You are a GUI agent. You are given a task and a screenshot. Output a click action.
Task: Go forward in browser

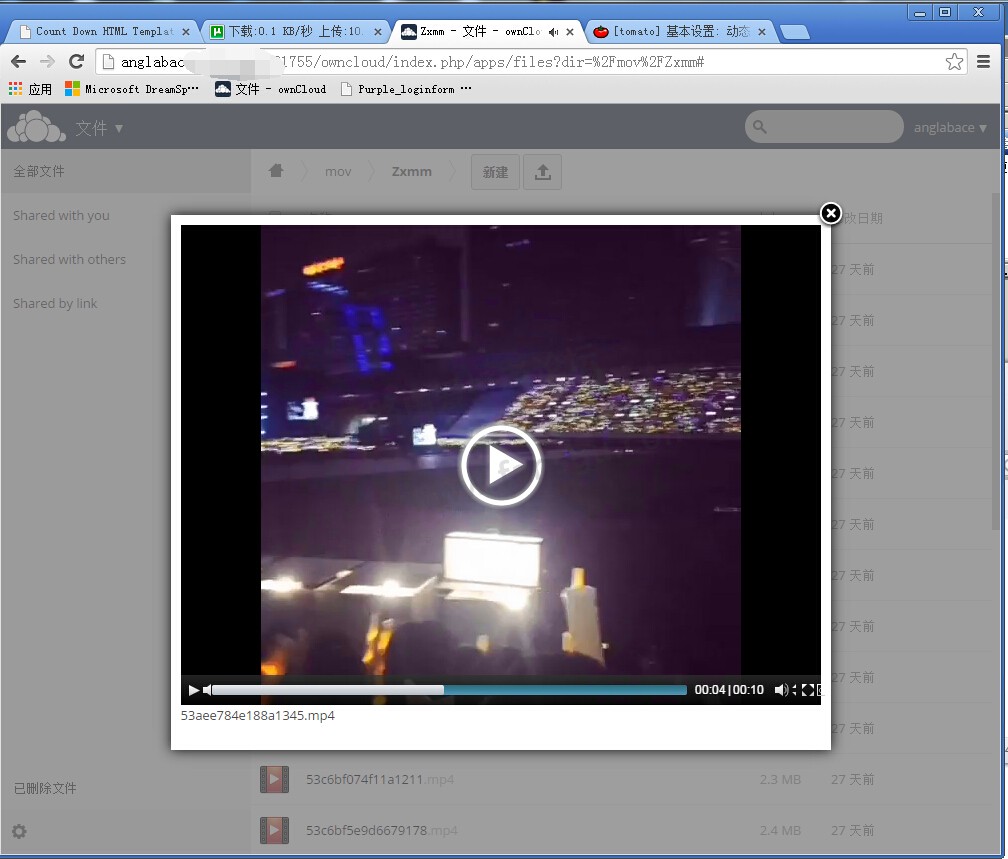(x=47, y=61)
